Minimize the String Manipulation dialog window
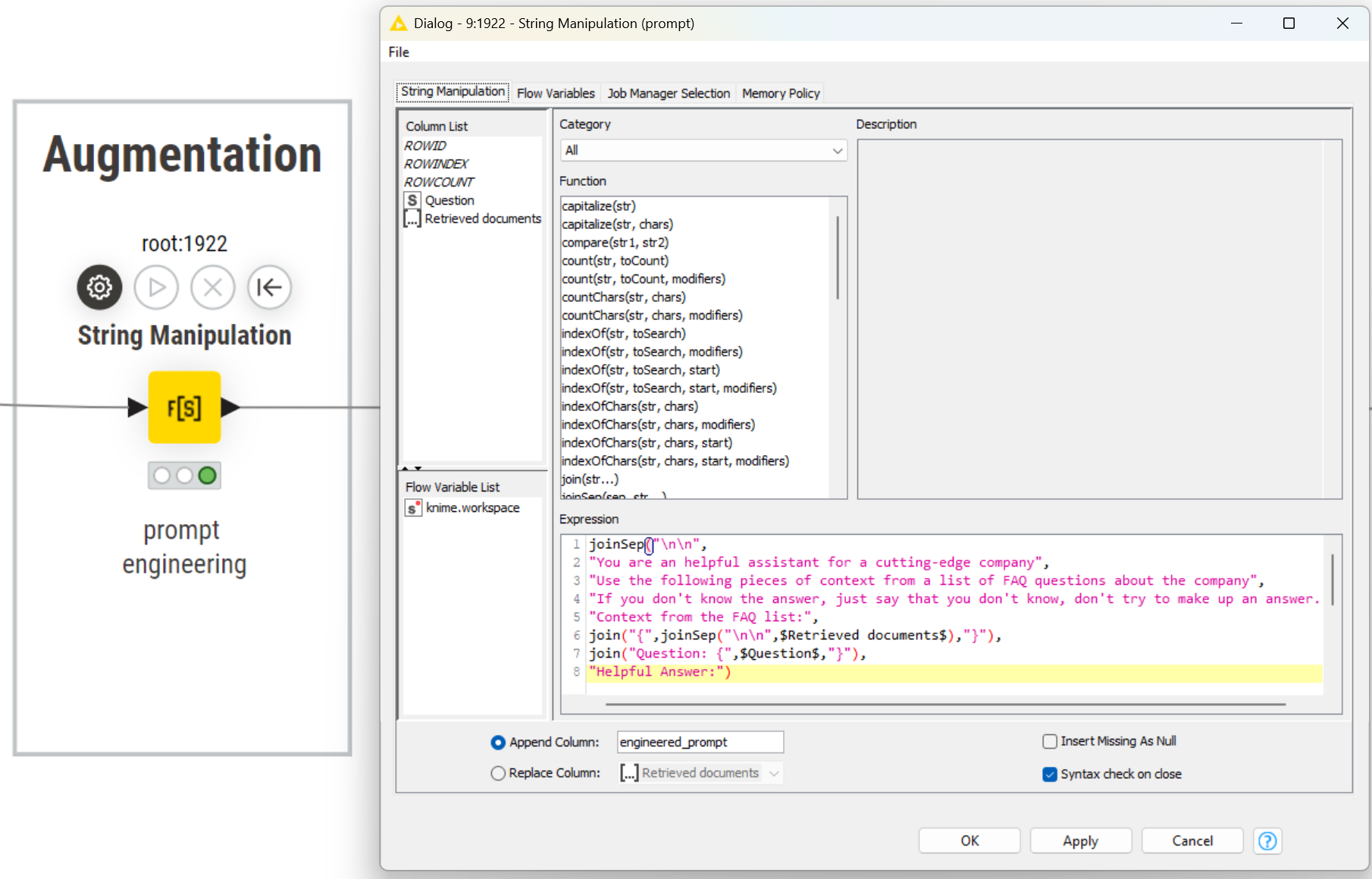Viewport: 1372px width, 879px height. click(x=1236, y=24)
